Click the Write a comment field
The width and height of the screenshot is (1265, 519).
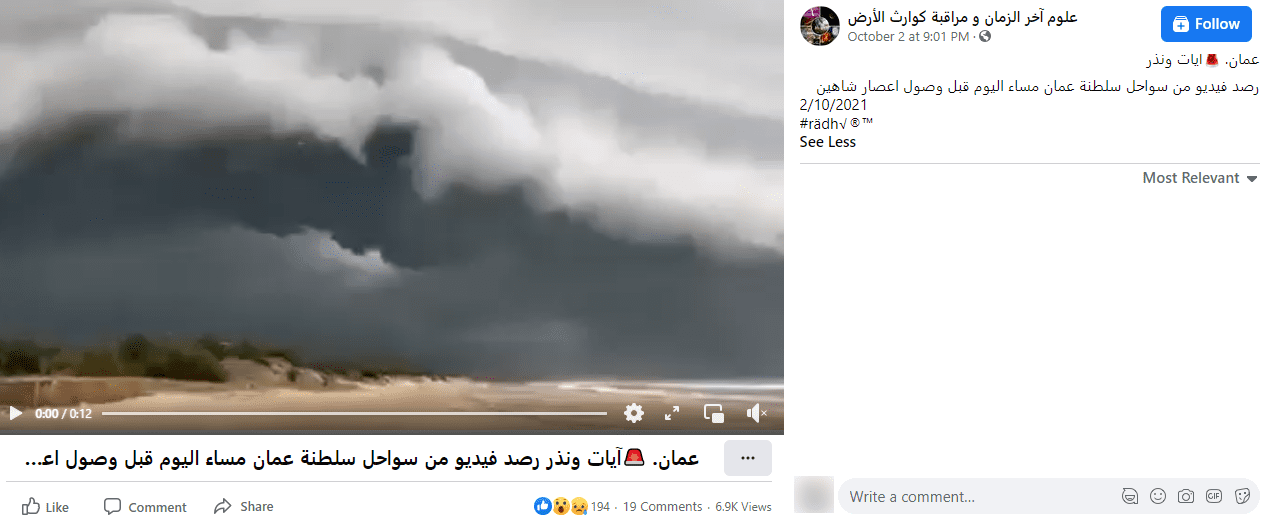pos(980,496)
